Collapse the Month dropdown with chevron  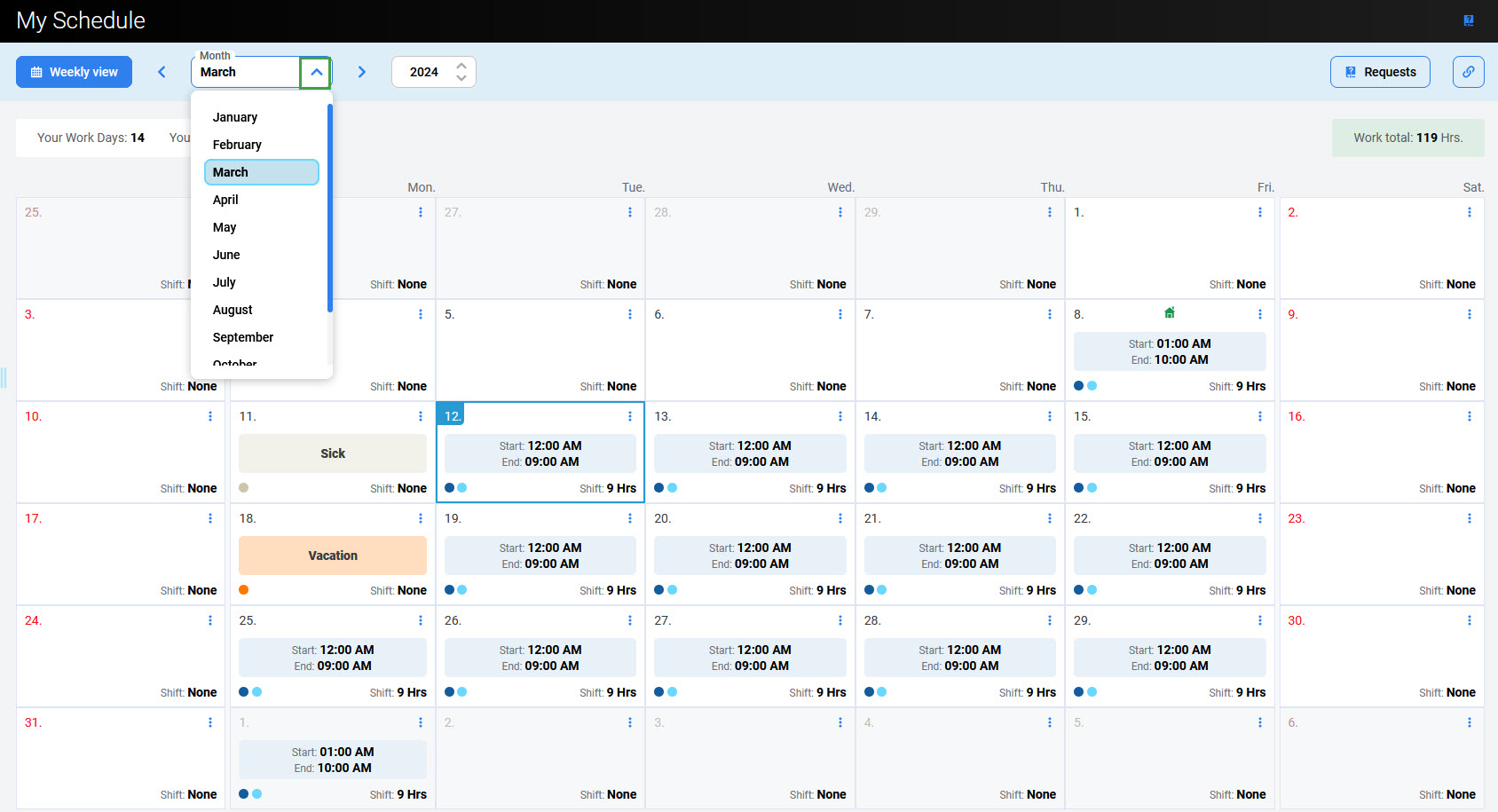point(316,72)
